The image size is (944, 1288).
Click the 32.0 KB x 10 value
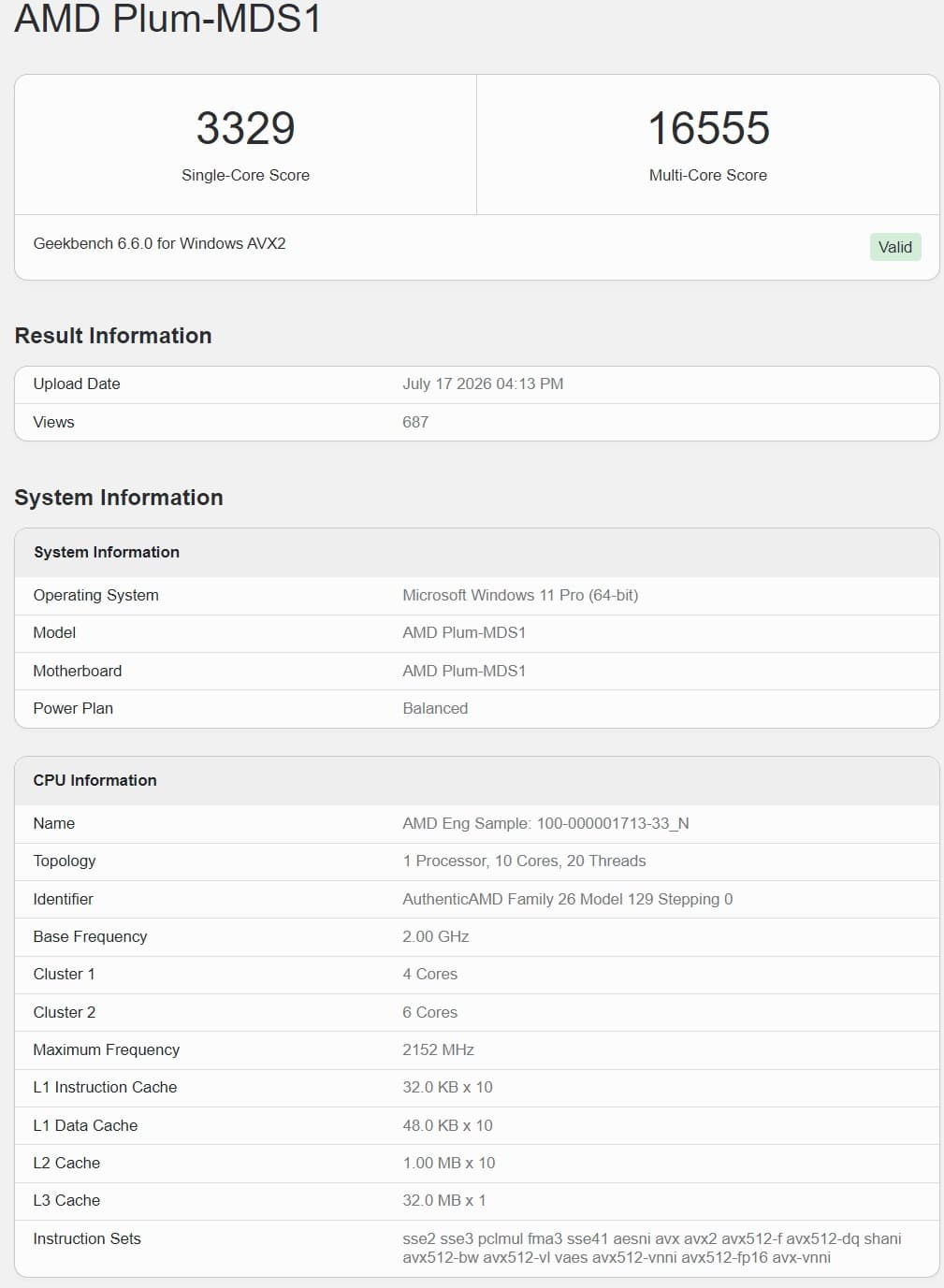click(x=448, y=1087)
